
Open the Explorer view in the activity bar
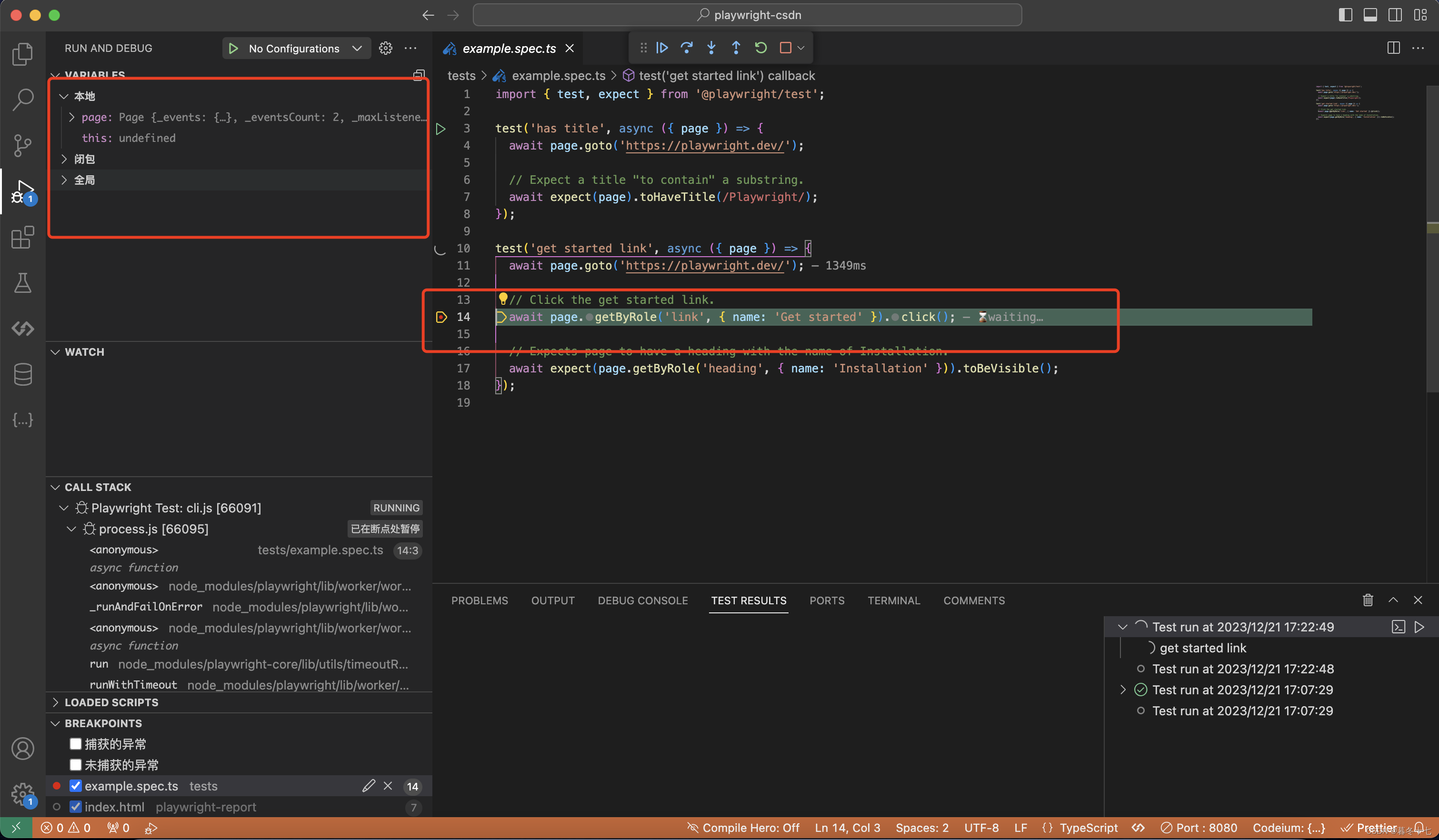click(23, 53)
